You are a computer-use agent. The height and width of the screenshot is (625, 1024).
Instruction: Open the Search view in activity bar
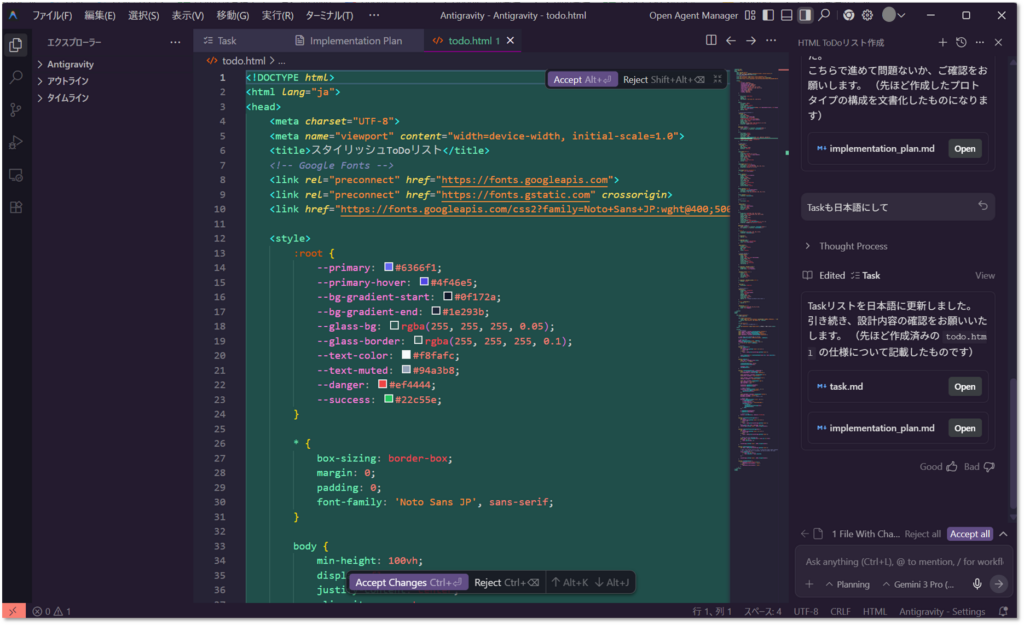tap(16, 77)
